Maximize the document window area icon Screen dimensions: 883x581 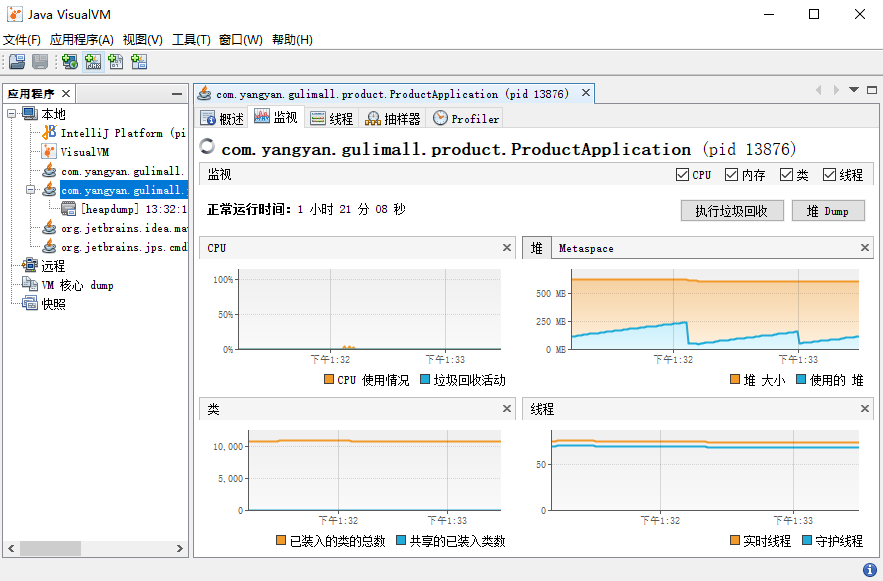872,90
